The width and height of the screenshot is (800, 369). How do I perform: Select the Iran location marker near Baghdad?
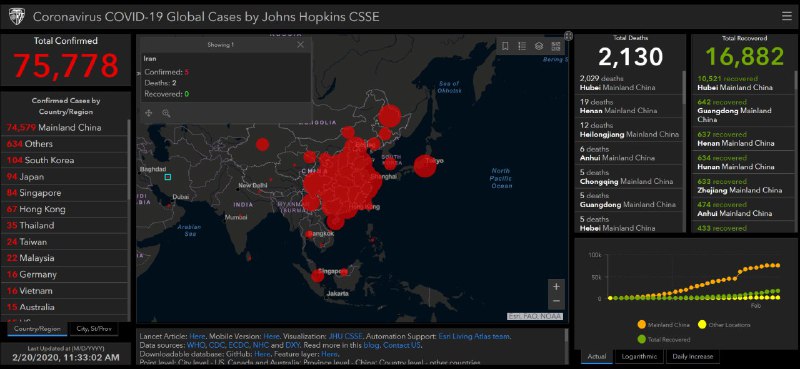click(168, 177)
